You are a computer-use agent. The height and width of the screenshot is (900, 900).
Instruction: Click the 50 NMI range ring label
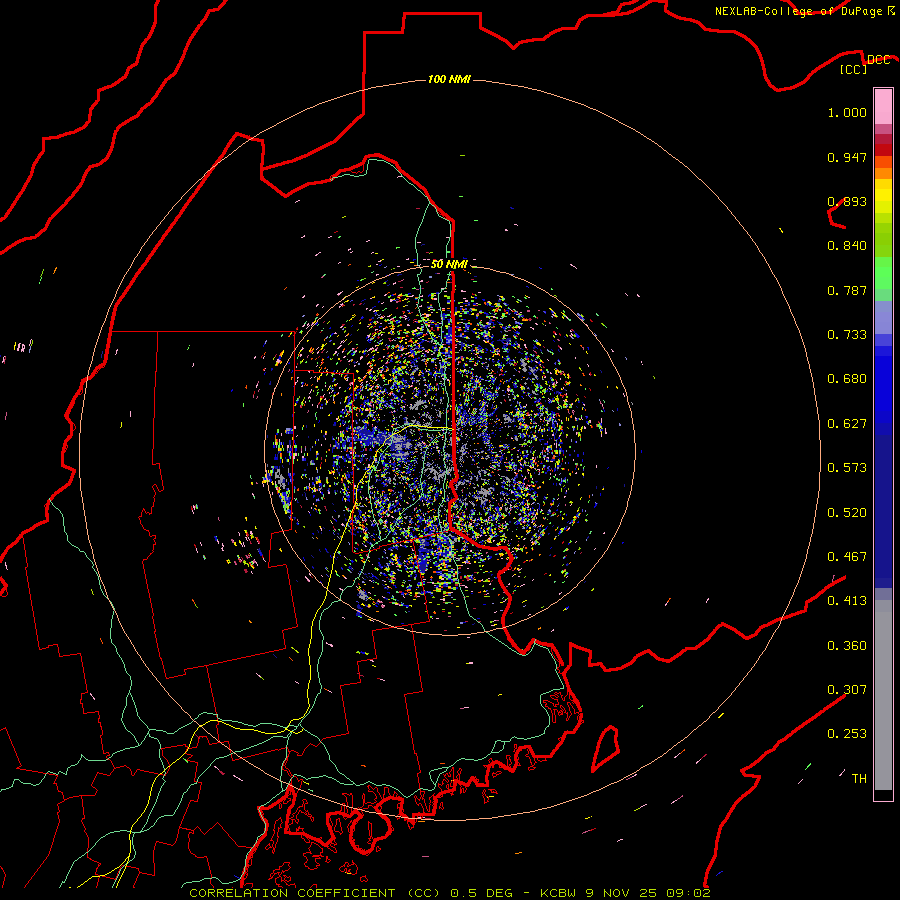coord(449,264)
